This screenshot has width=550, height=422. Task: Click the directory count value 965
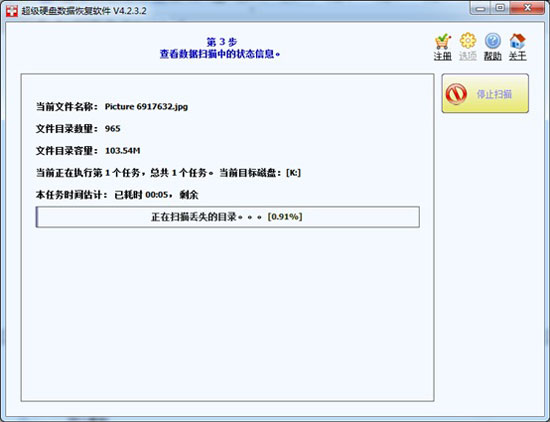[113, 128]
